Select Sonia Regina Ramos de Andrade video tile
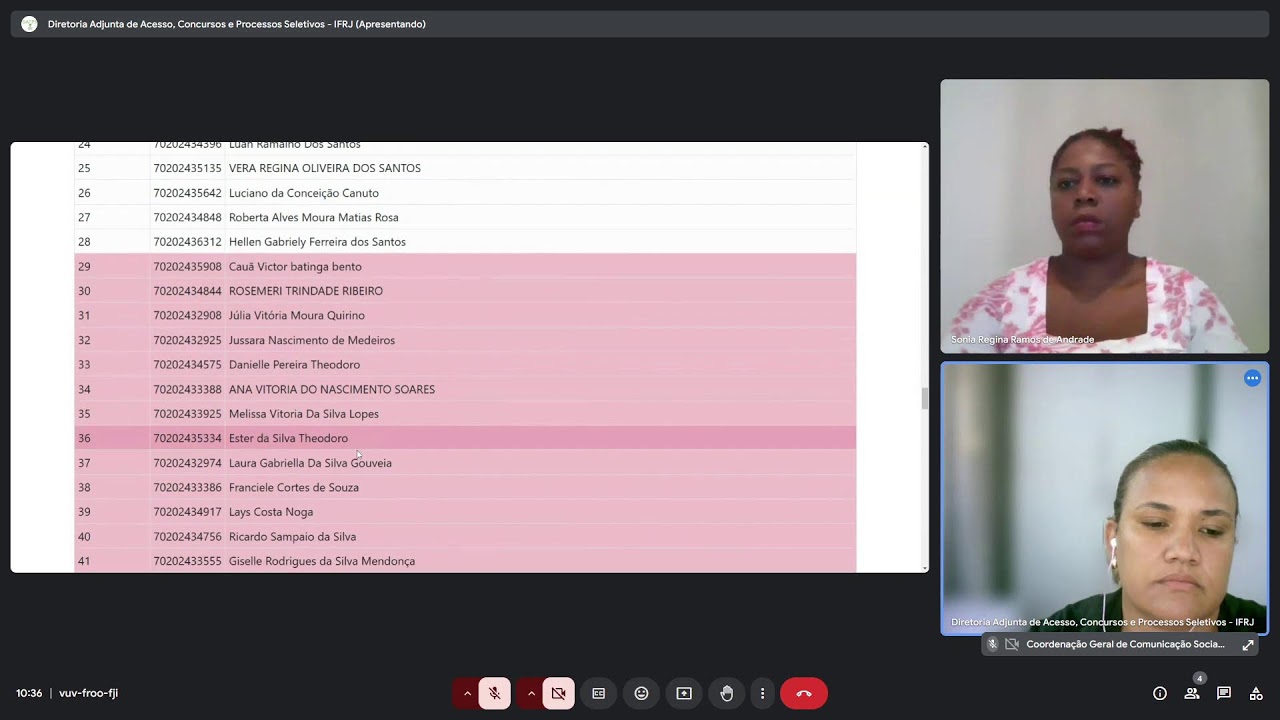The width and height of the screenshot is (1280, 720). click(1104, 216)
